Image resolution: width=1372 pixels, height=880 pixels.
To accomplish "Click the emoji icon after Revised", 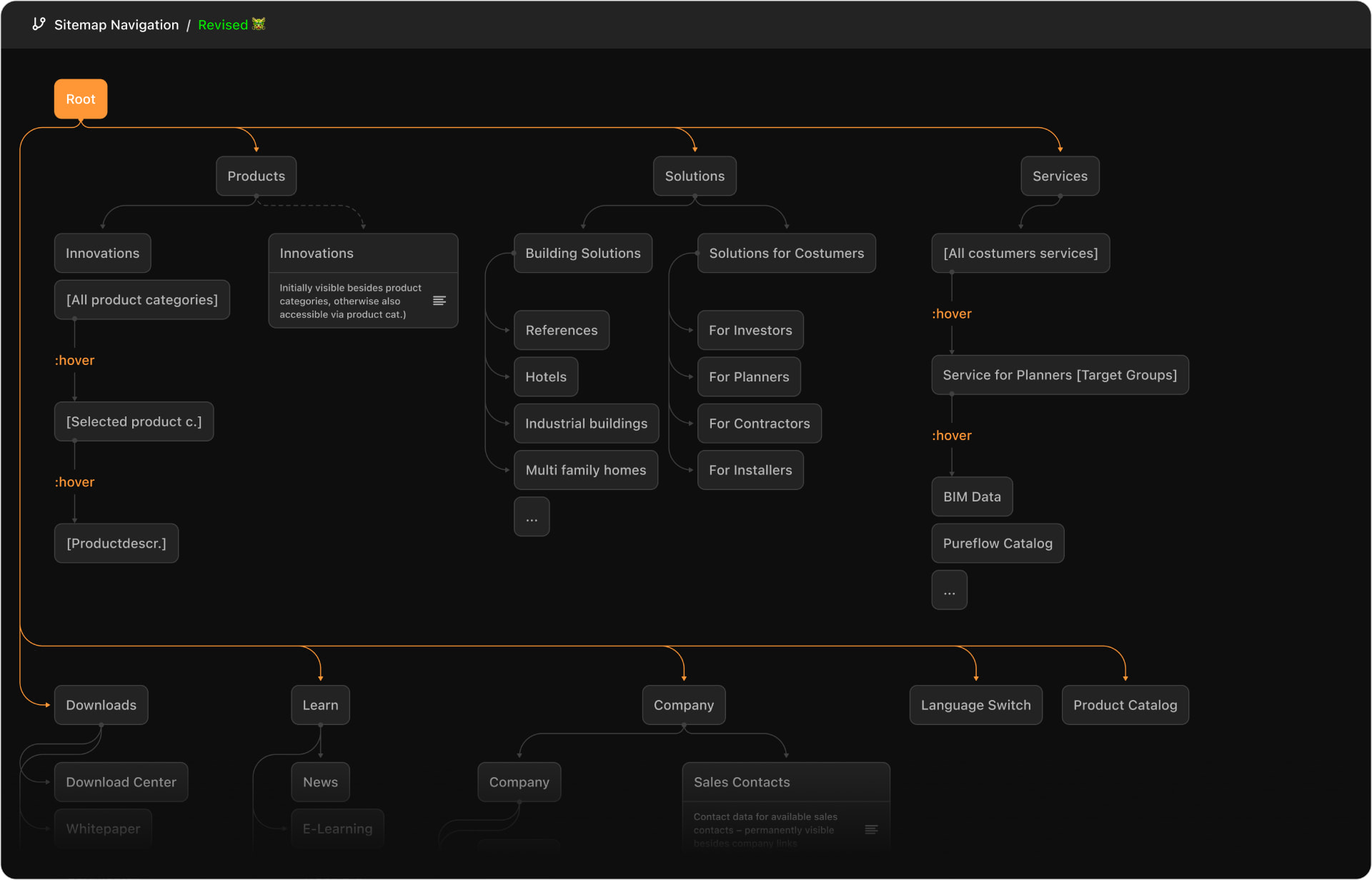I will pyautogui.click(x=259, y=24).
